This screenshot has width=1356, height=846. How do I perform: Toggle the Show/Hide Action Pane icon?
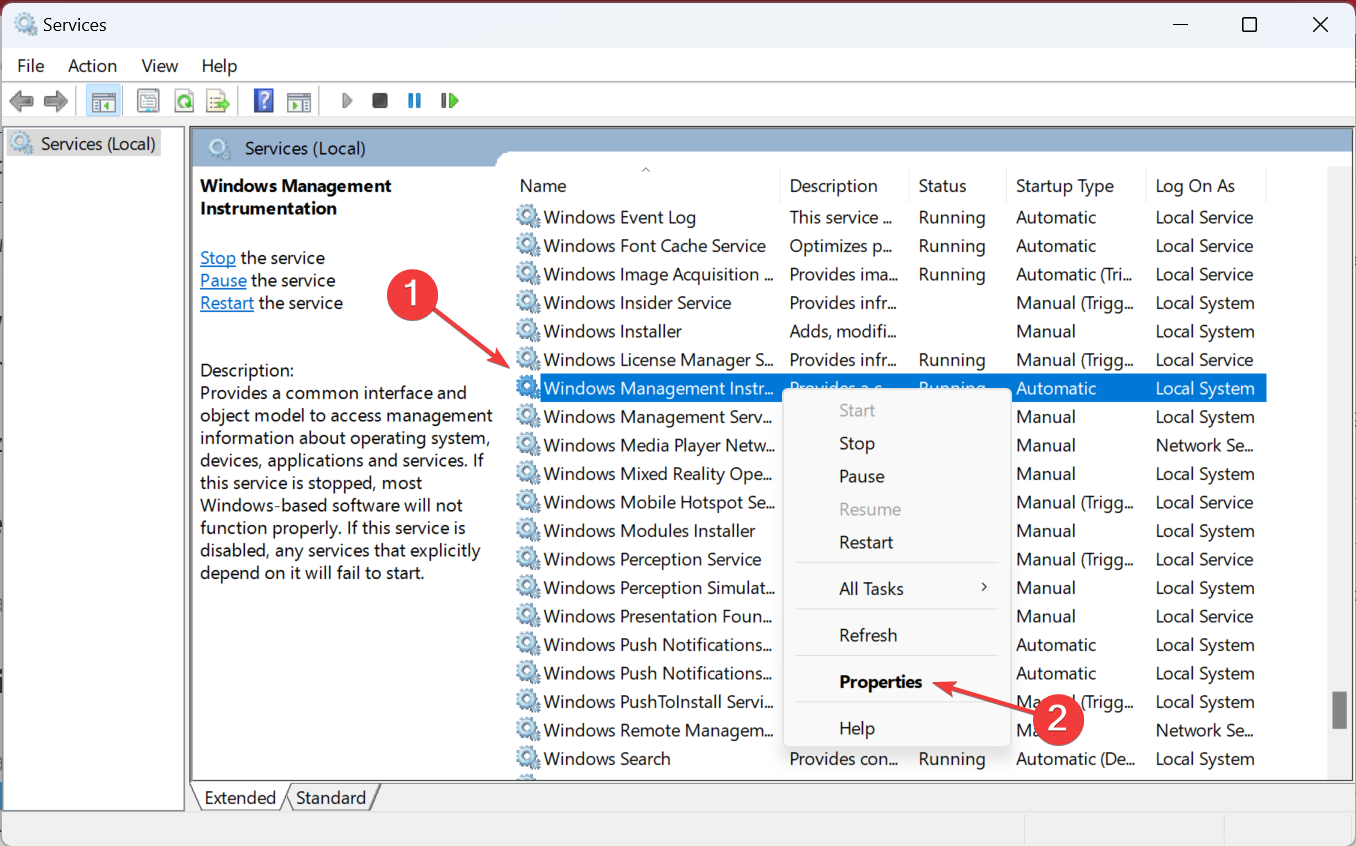(299, 101)
